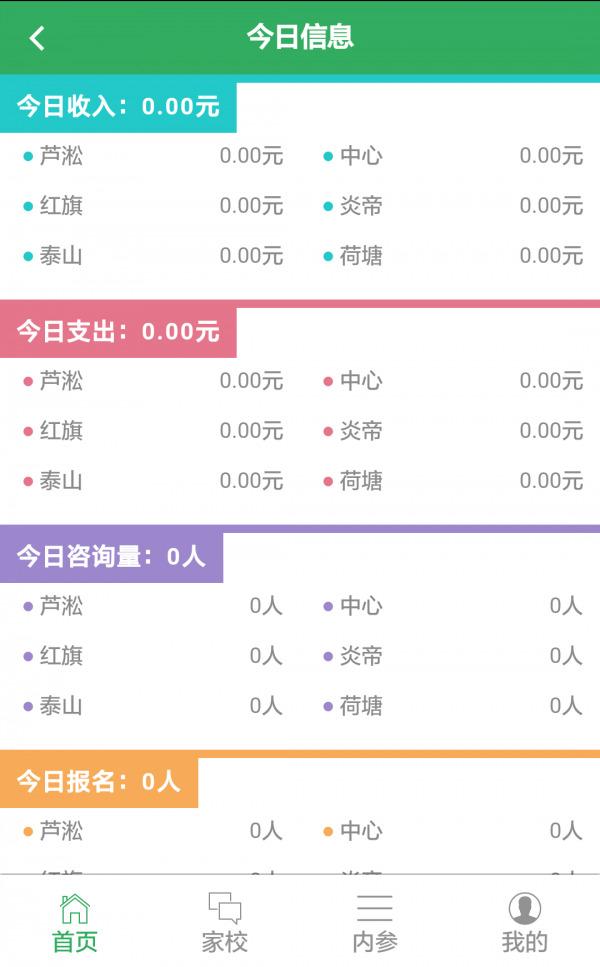Select 荷塘 under 今日支出

click(361, 481)
